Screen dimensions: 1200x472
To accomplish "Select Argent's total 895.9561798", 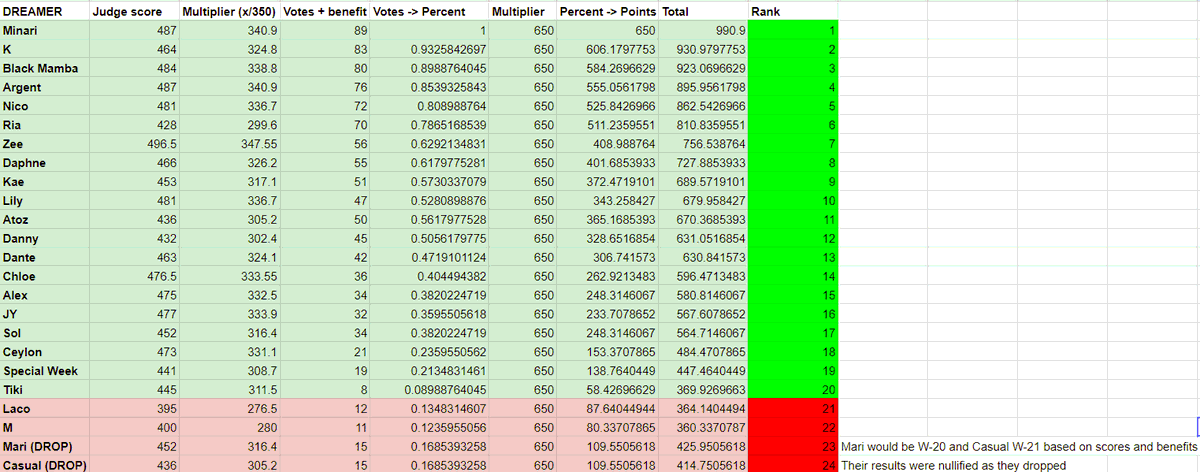I will click(703, 88).
